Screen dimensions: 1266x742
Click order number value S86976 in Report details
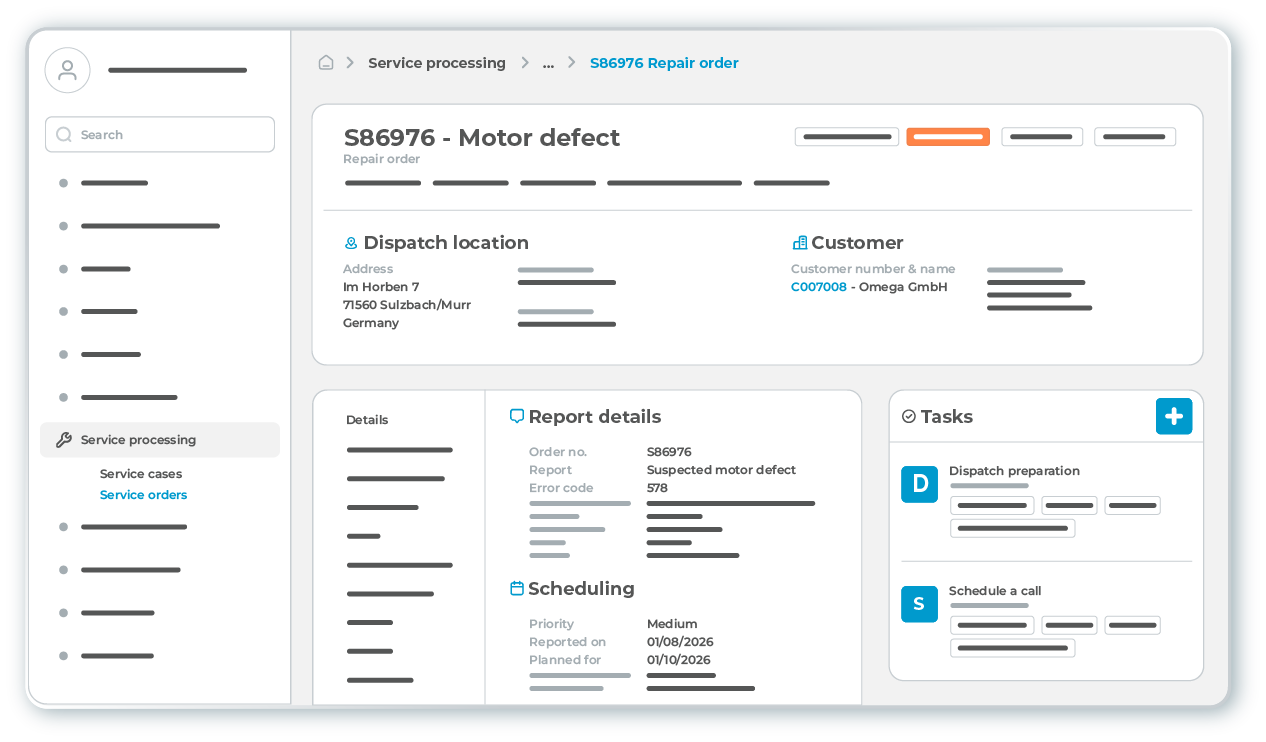coord(669,452)
